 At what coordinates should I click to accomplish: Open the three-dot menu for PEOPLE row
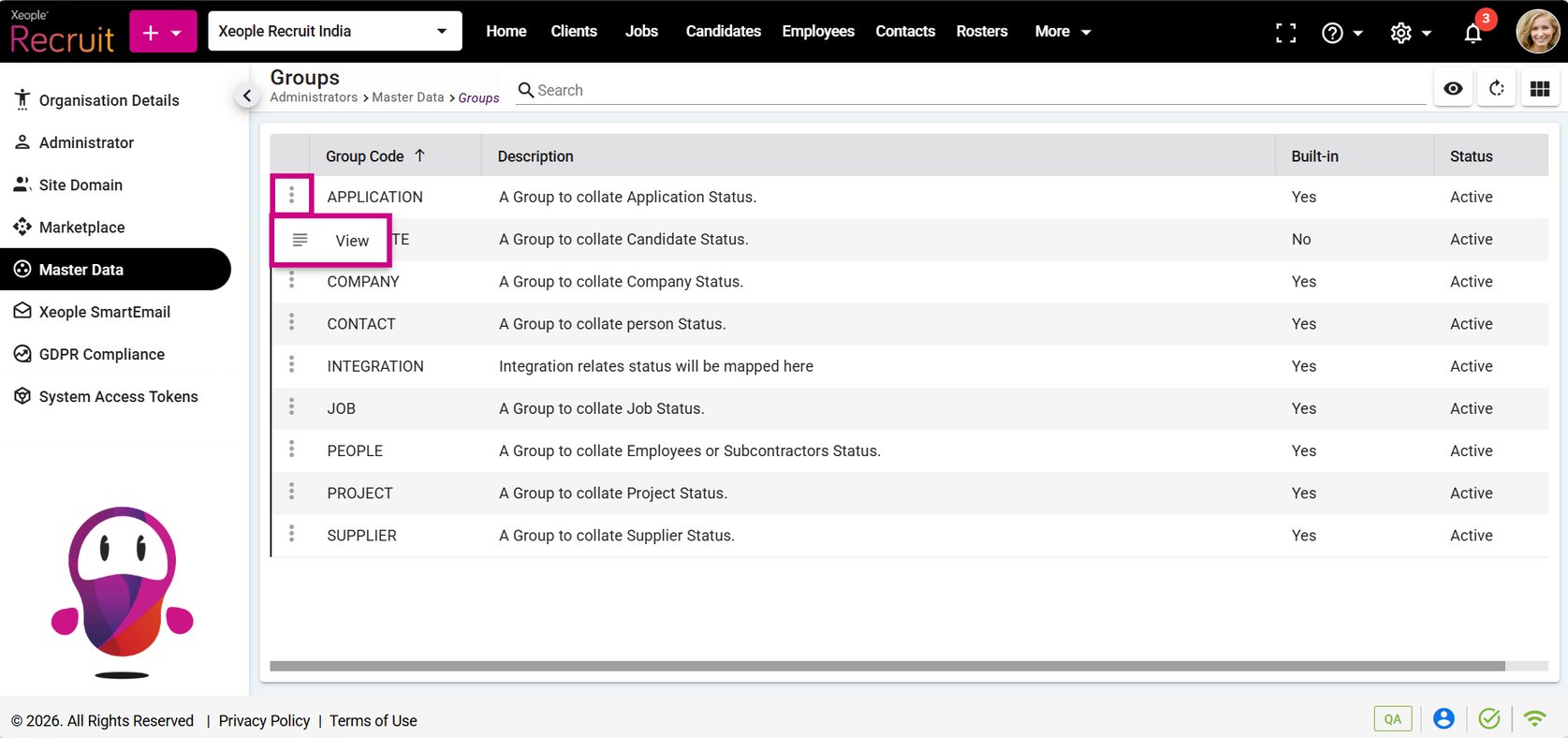click(292, 450)
